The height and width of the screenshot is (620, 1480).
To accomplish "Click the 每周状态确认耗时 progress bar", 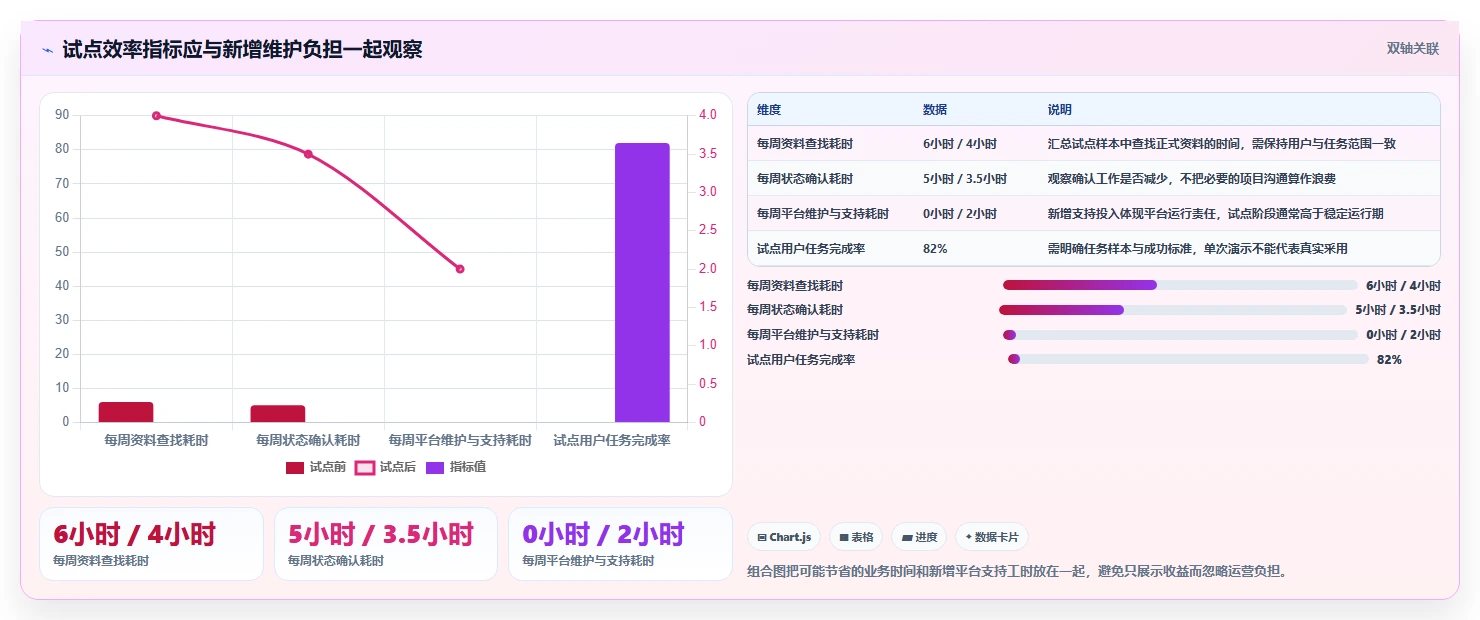I will 1173,310.
